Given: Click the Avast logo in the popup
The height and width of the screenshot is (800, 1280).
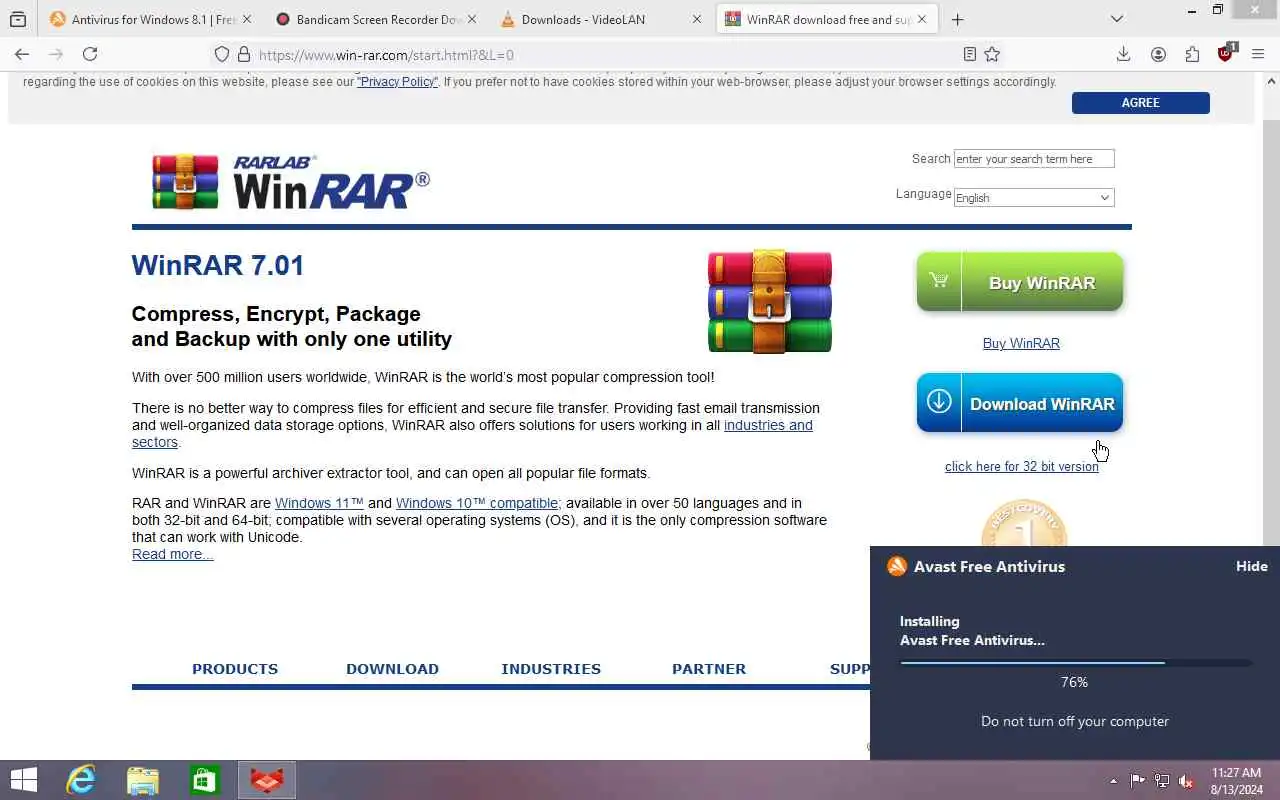Looking at the screenshot, I should click(x=897, y=566).
